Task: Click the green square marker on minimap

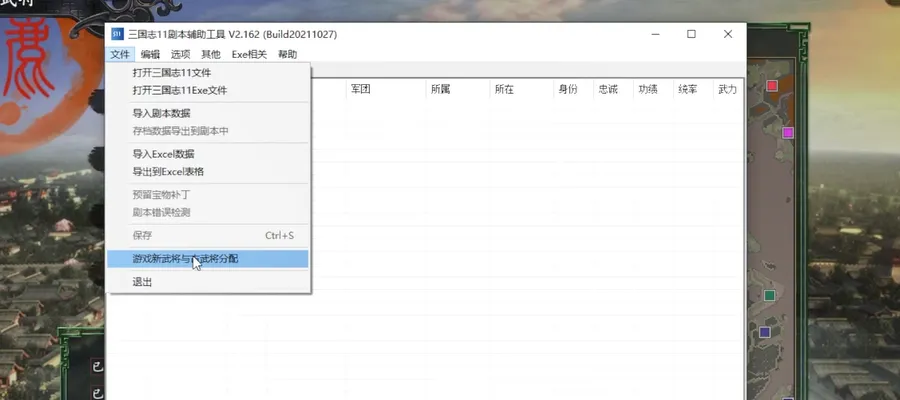Action: point(770,296)
